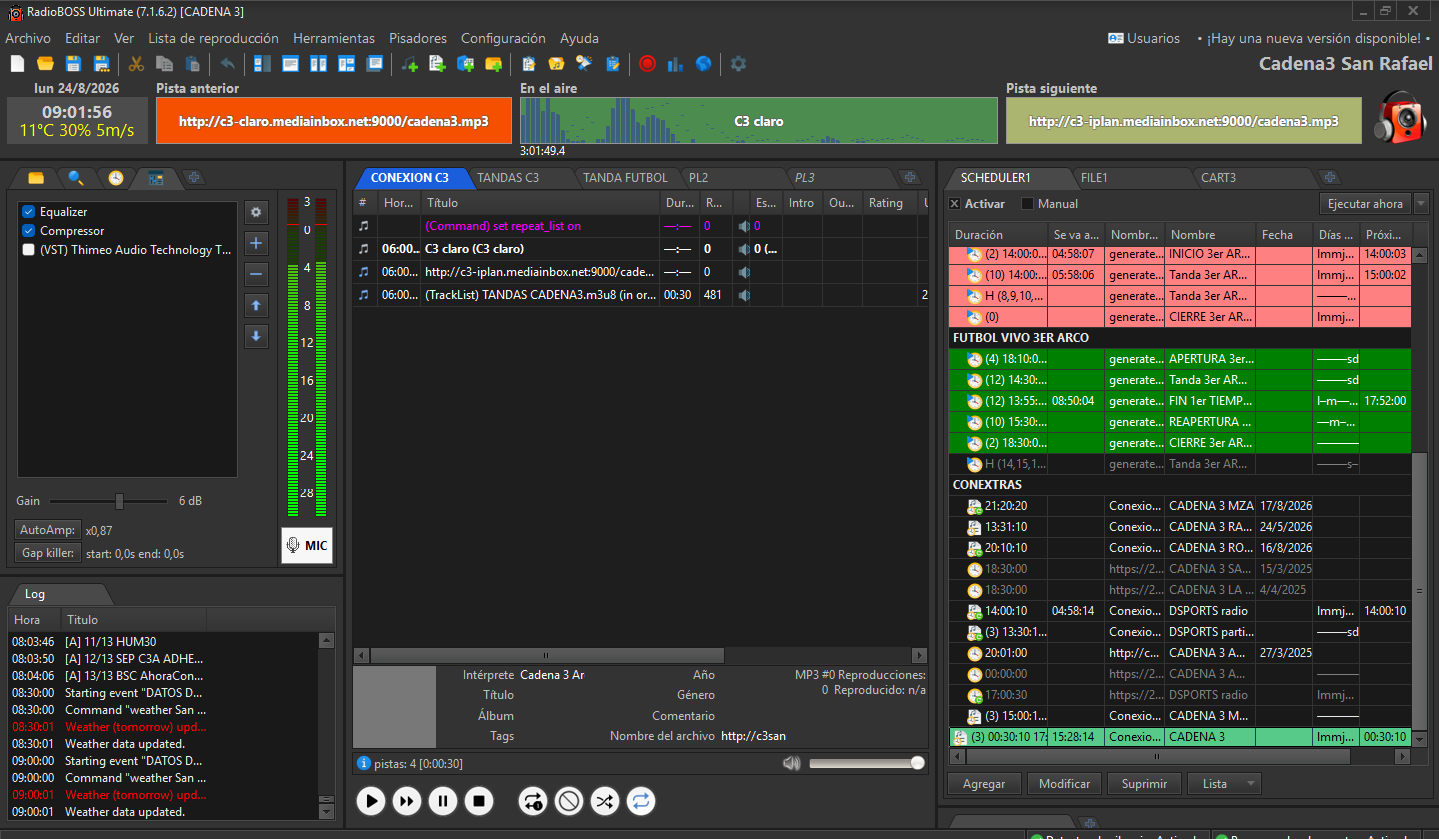
Task: Open the Lista de reproducción menu
Action: point(213,38)
